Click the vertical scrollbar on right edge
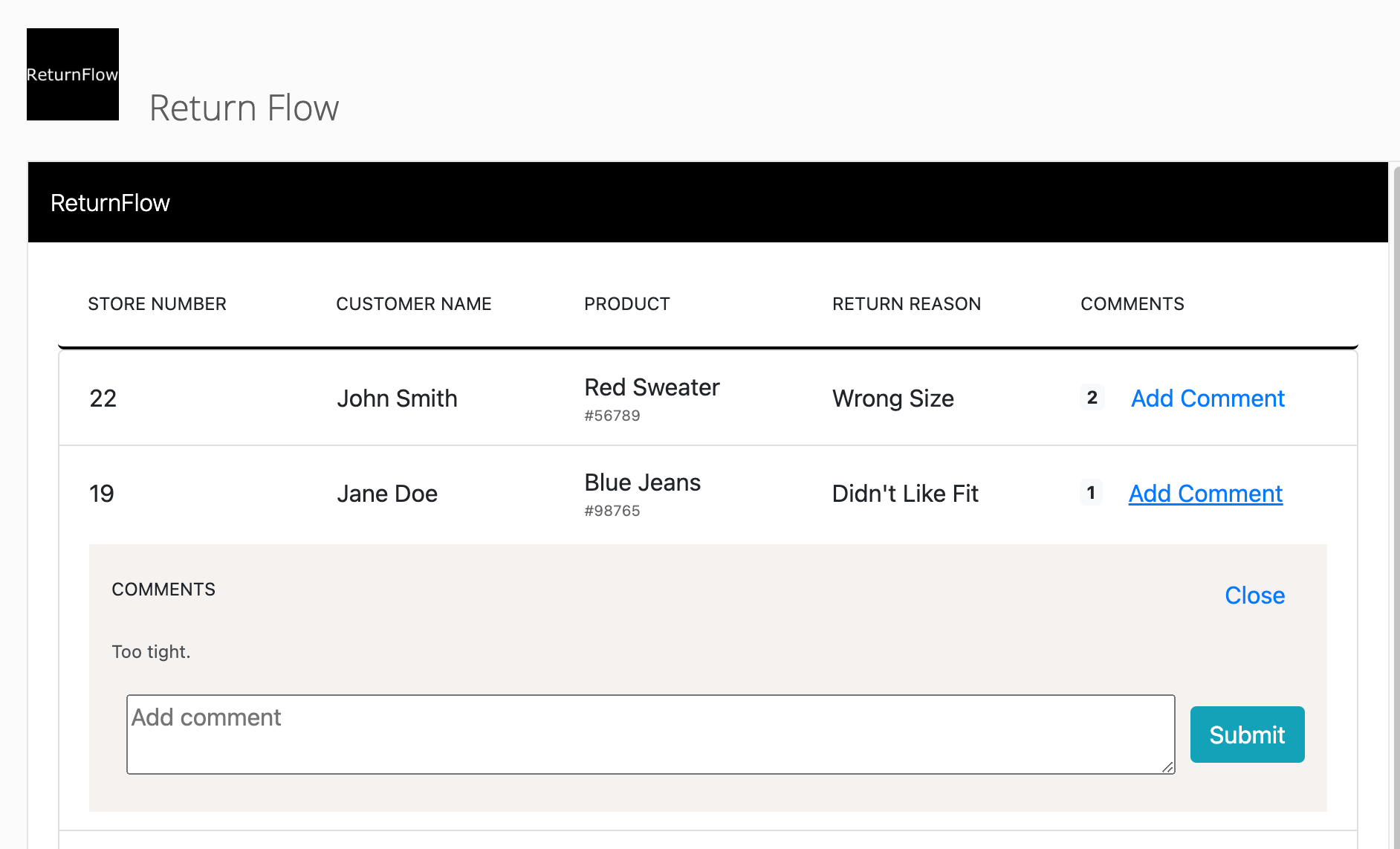 click(x=1396, y=506)
